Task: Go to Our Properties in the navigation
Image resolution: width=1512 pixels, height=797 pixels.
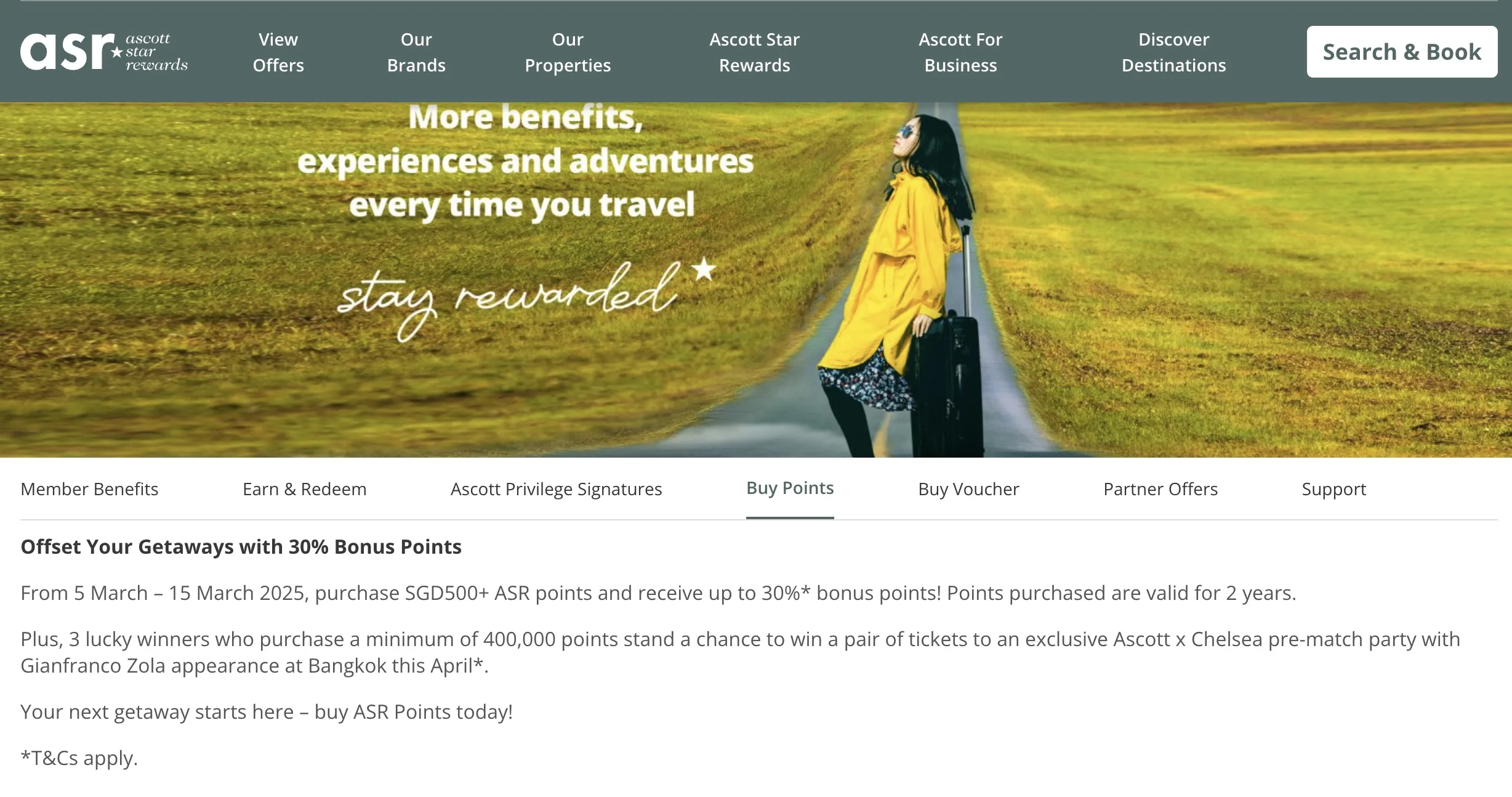Action: coord(568,52)
